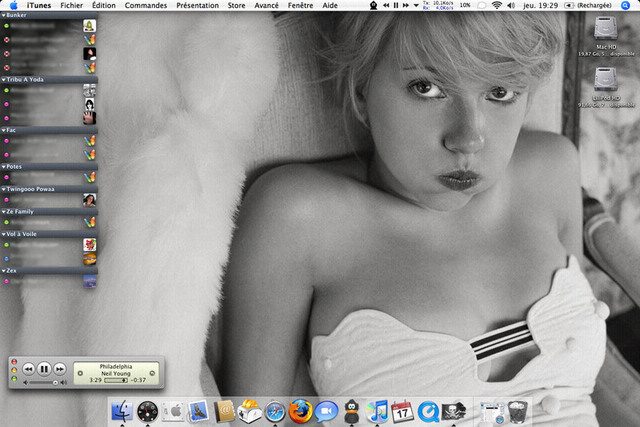The height and width of the screenshot is (427, 640).
Task: Click the battery Rechargée status item
Action: coord(588,5)
